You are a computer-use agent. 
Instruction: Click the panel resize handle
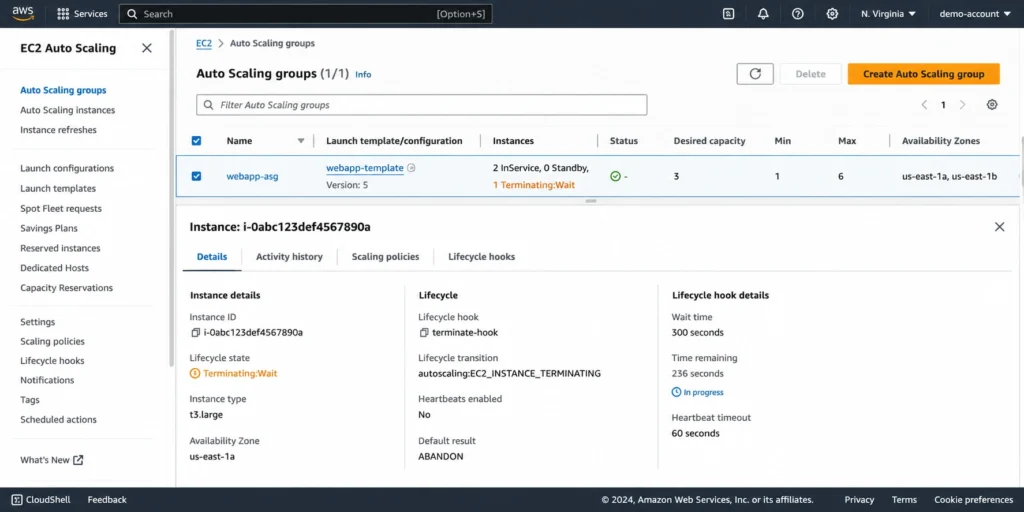(591, 201)
